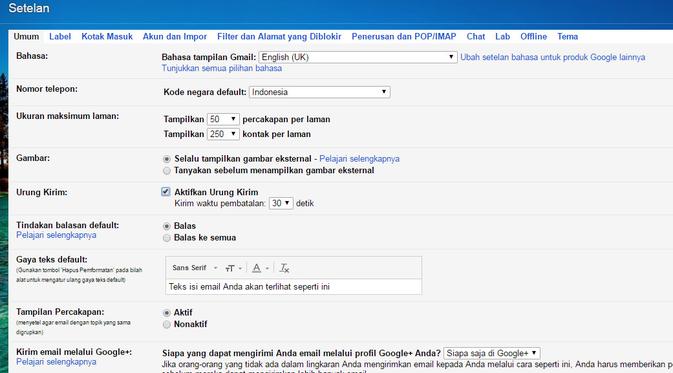Open the cancellation period seconds dropdown
673x373 pixels.
[281, 203]
